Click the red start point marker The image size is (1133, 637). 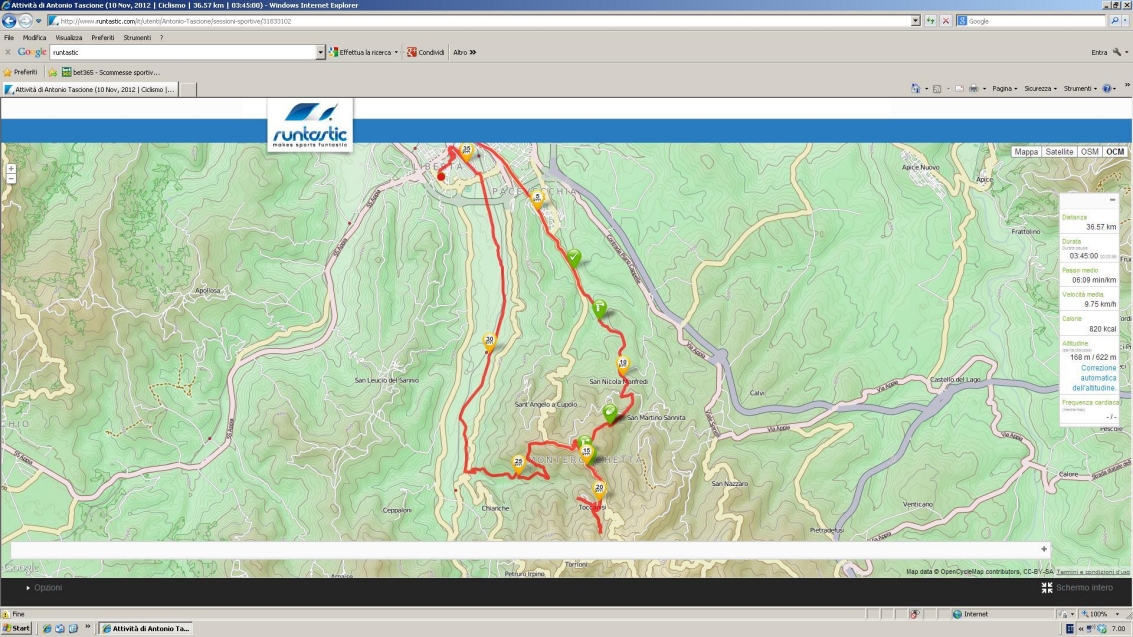click(x=441, y=176)
